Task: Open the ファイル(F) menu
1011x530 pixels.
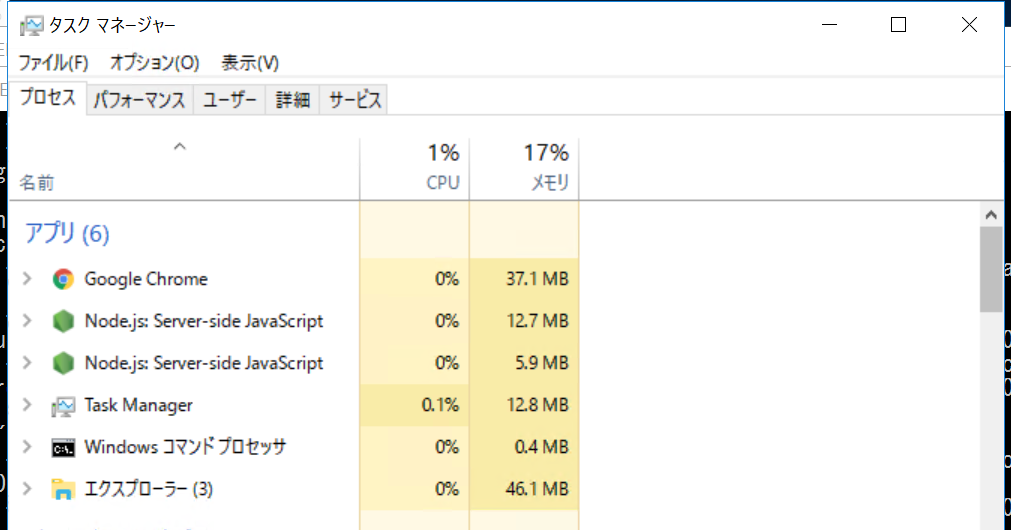Action: point(54,63)
